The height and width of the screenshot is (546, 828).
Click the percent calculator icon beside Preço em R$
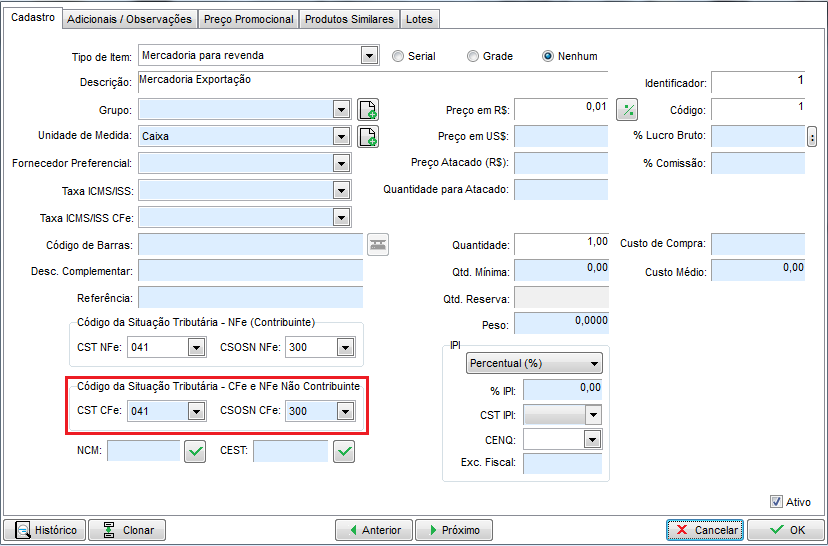coord(627,110)
